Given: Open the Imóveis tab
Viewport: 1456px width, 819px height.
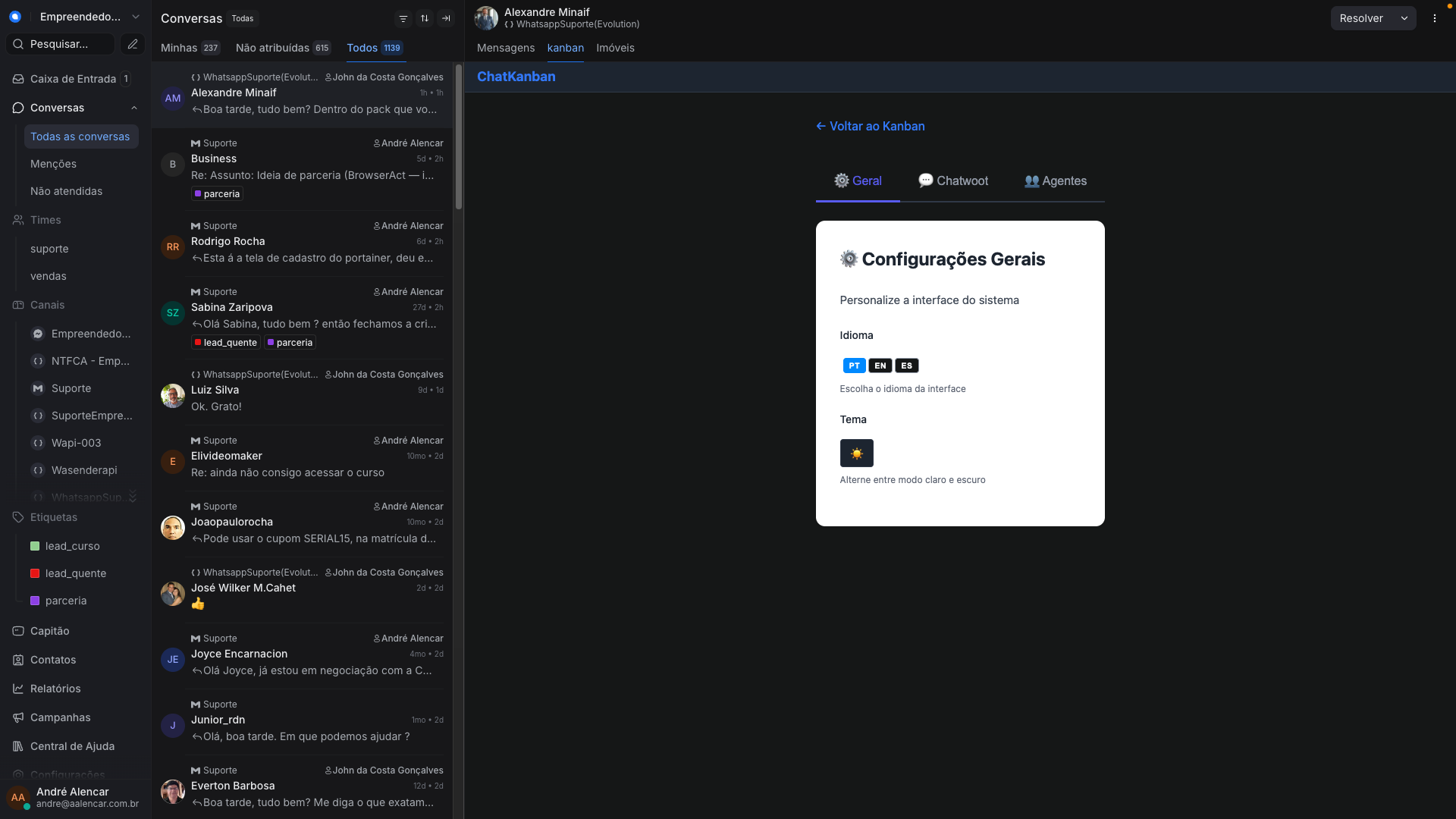Looking at the screenshot, I should pyautogui.click(x=615, y=48).
